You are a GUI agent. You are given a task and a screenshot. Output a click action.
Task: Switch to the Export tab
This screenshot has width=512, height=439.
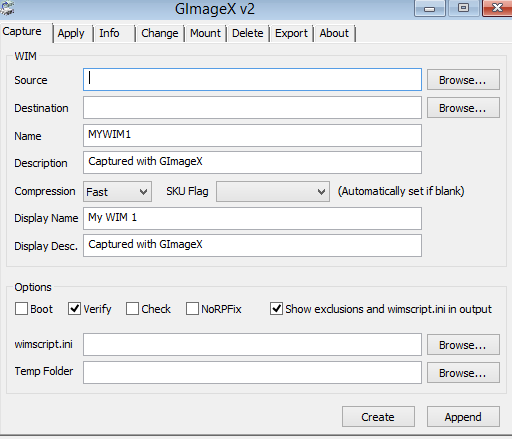pyautogui.click(x=291, y=33)
